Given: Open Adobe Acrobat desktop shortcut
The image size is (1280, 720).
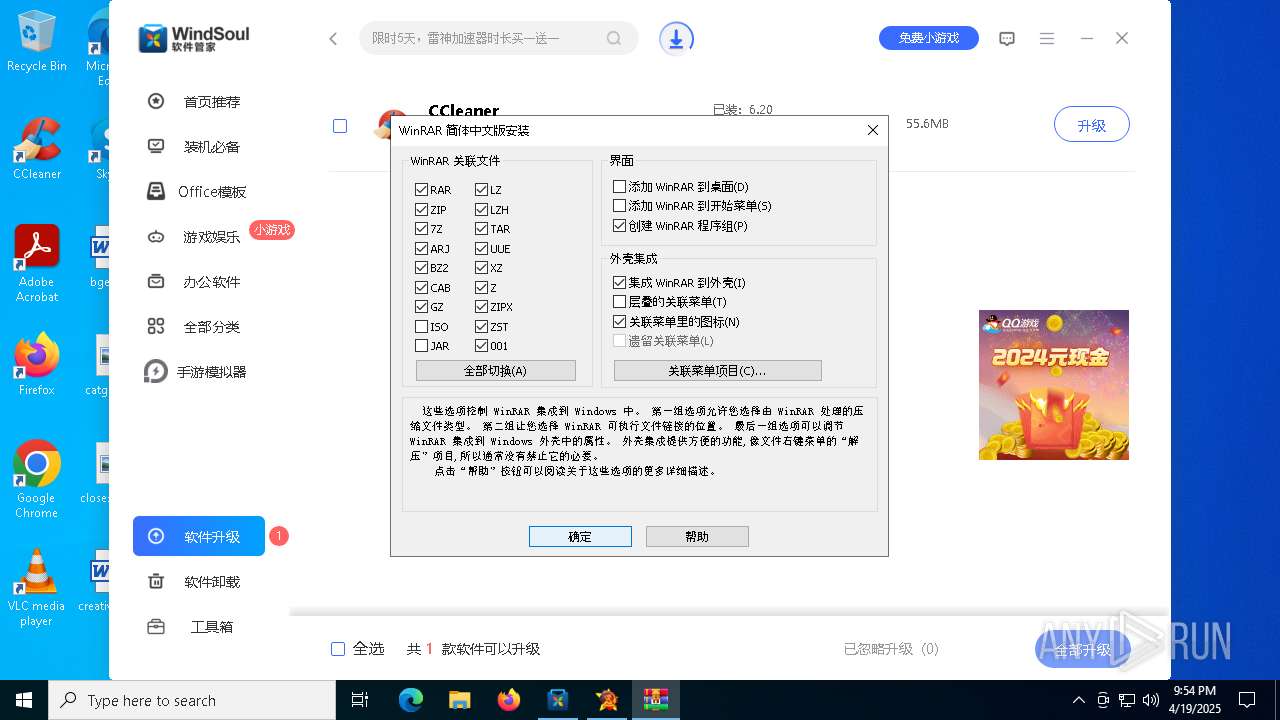Looking at the screenshot, I should pyautogui.click(x=37, y=264).
